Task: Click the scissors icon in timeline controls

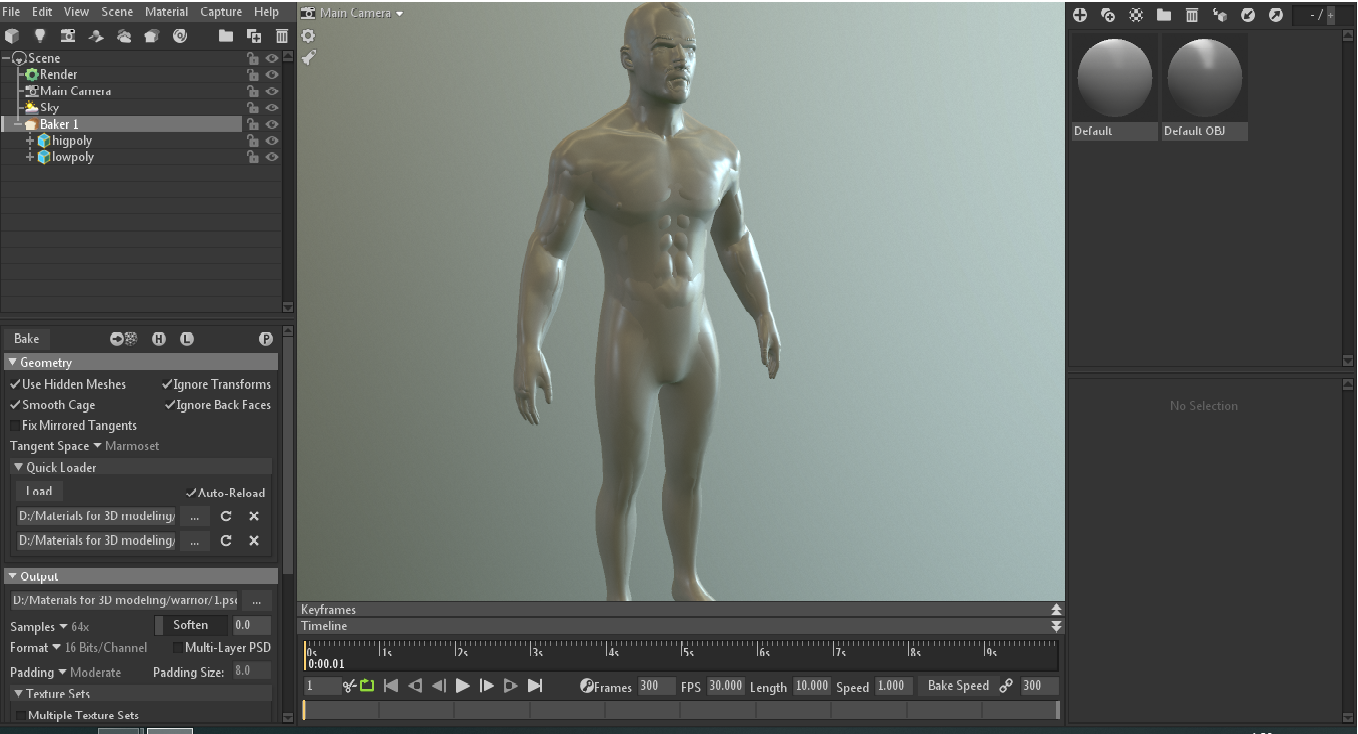Action: tap(349, 685)
